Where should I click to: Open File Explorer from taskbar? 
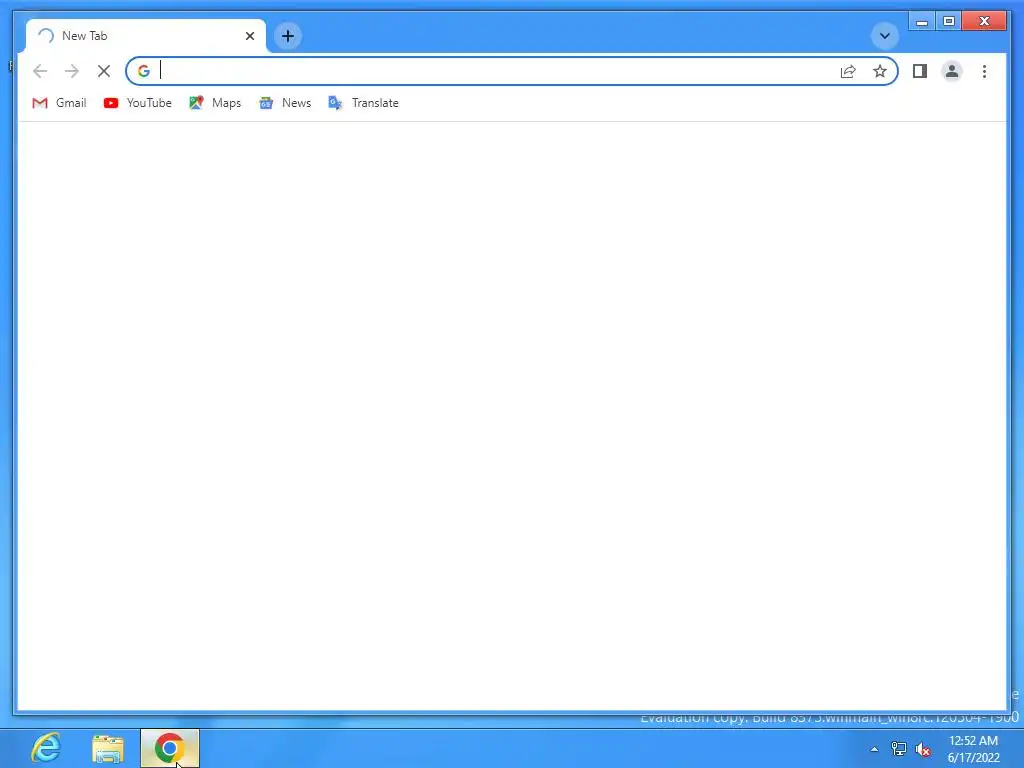pos(108,748)
